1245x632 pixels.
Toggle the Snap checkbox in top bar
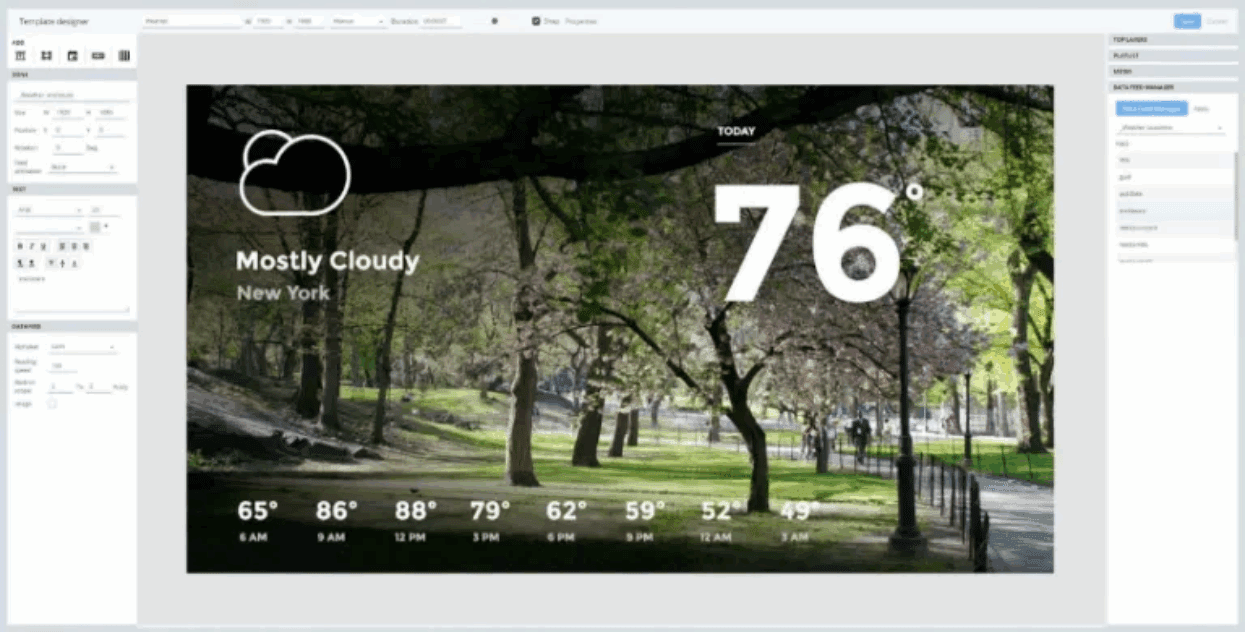pyautogui.click(x=536, y=20)
